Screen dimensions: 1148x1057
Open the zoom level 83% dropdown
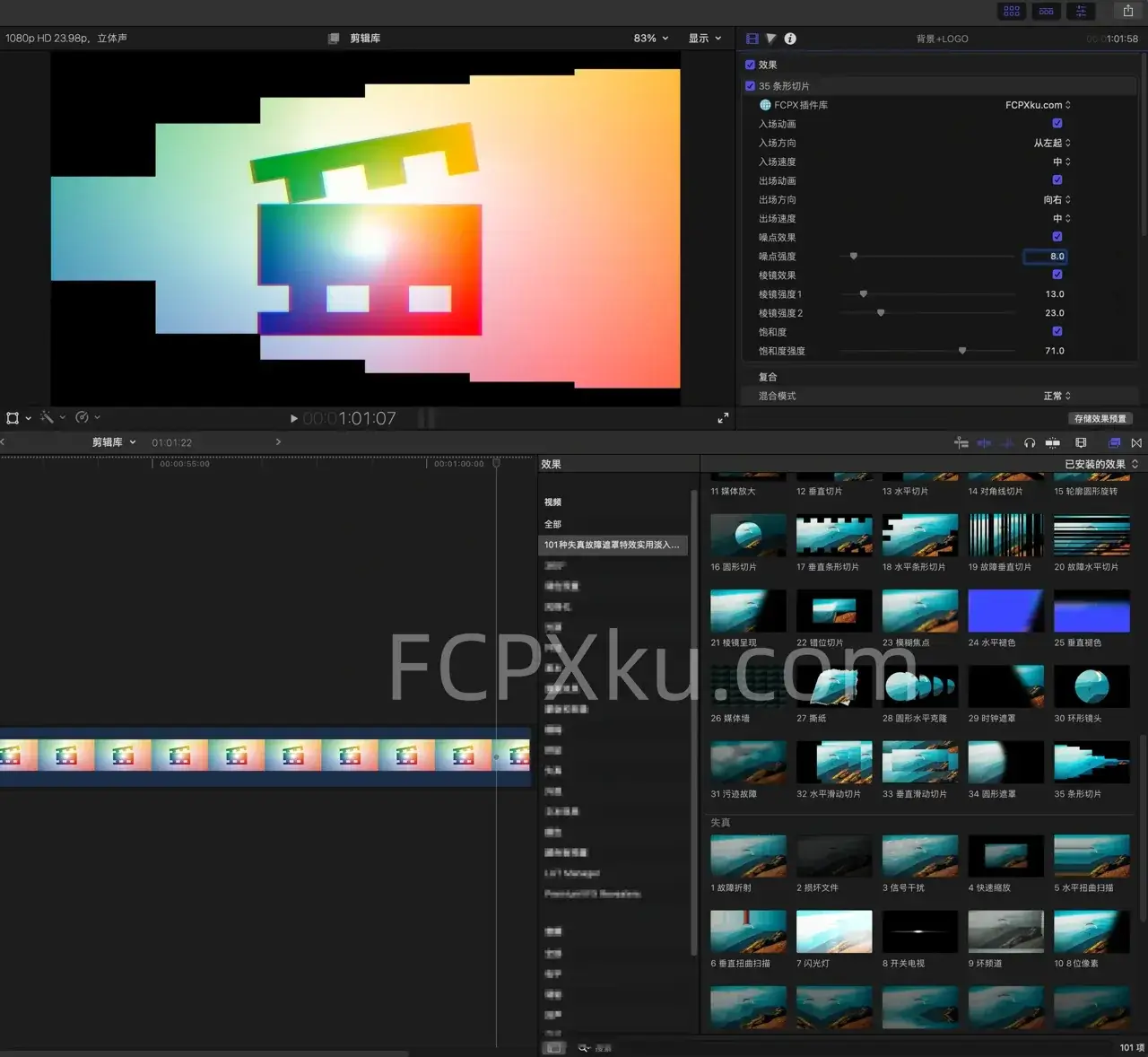click(648, 38)
